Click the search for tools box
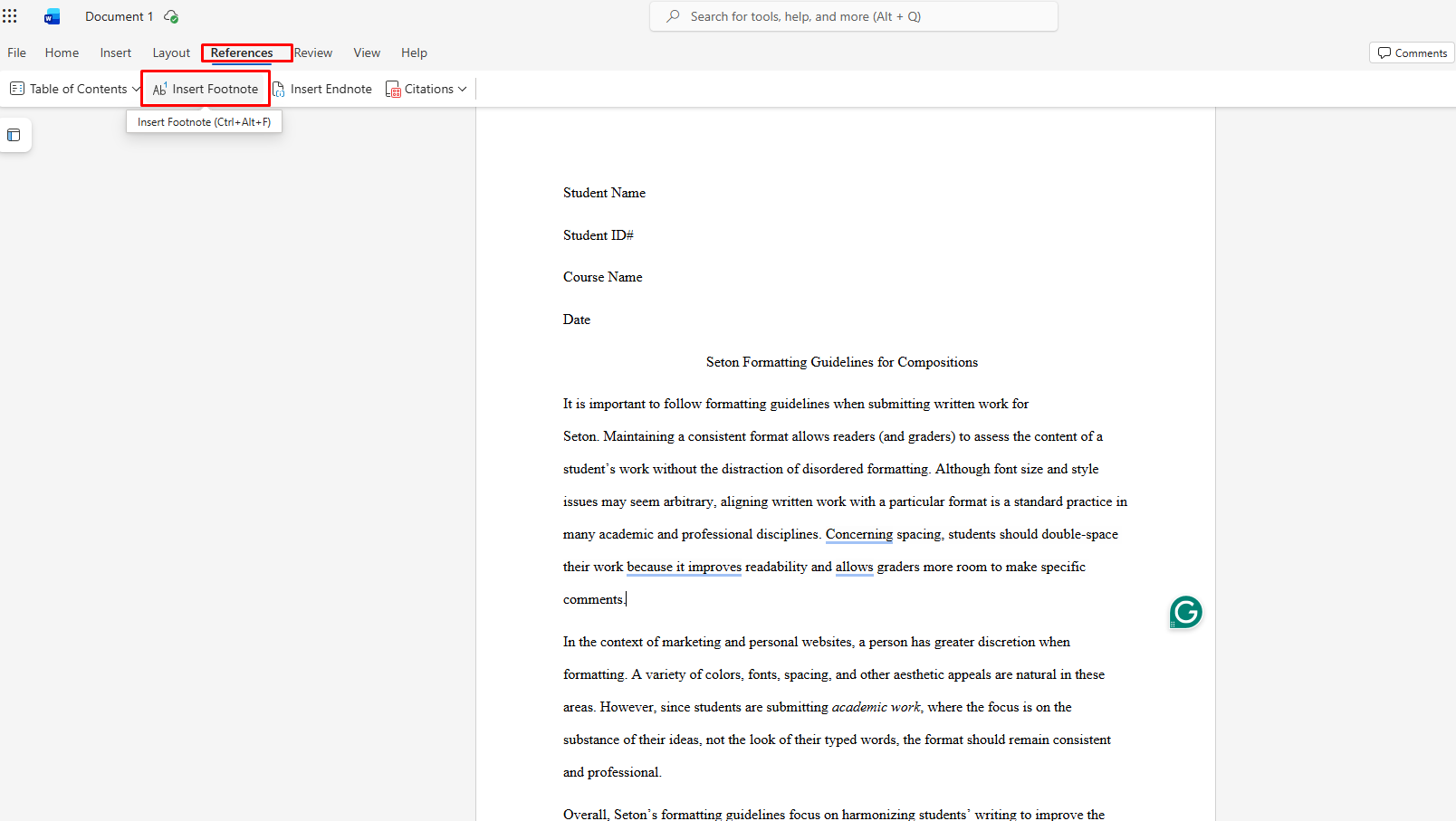The image size is (1456, 821). coord(853,16)
